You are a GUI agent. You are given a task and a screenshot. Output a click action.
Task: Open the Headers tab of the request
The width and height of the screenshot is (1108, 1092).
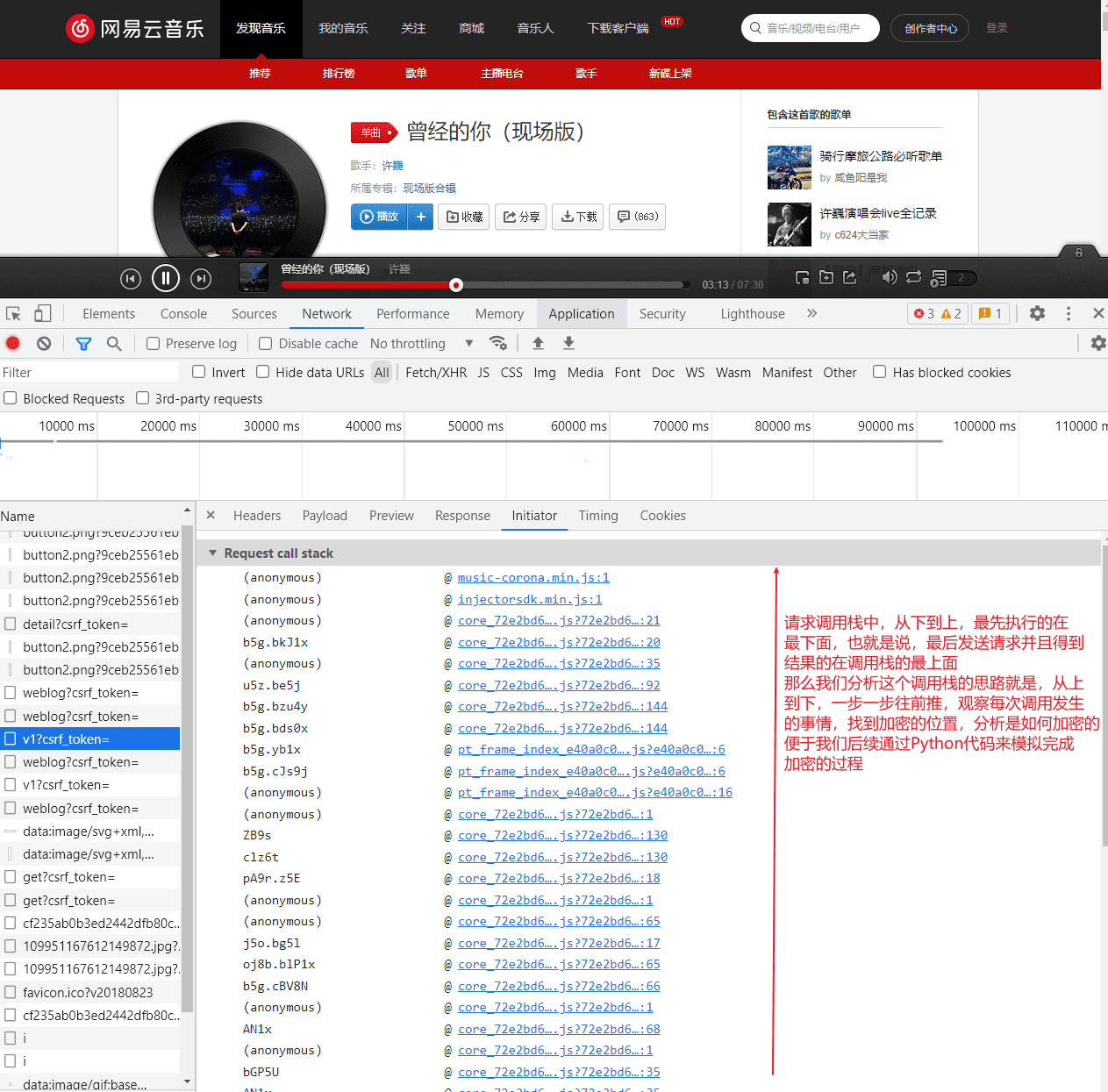pos(257,516)
